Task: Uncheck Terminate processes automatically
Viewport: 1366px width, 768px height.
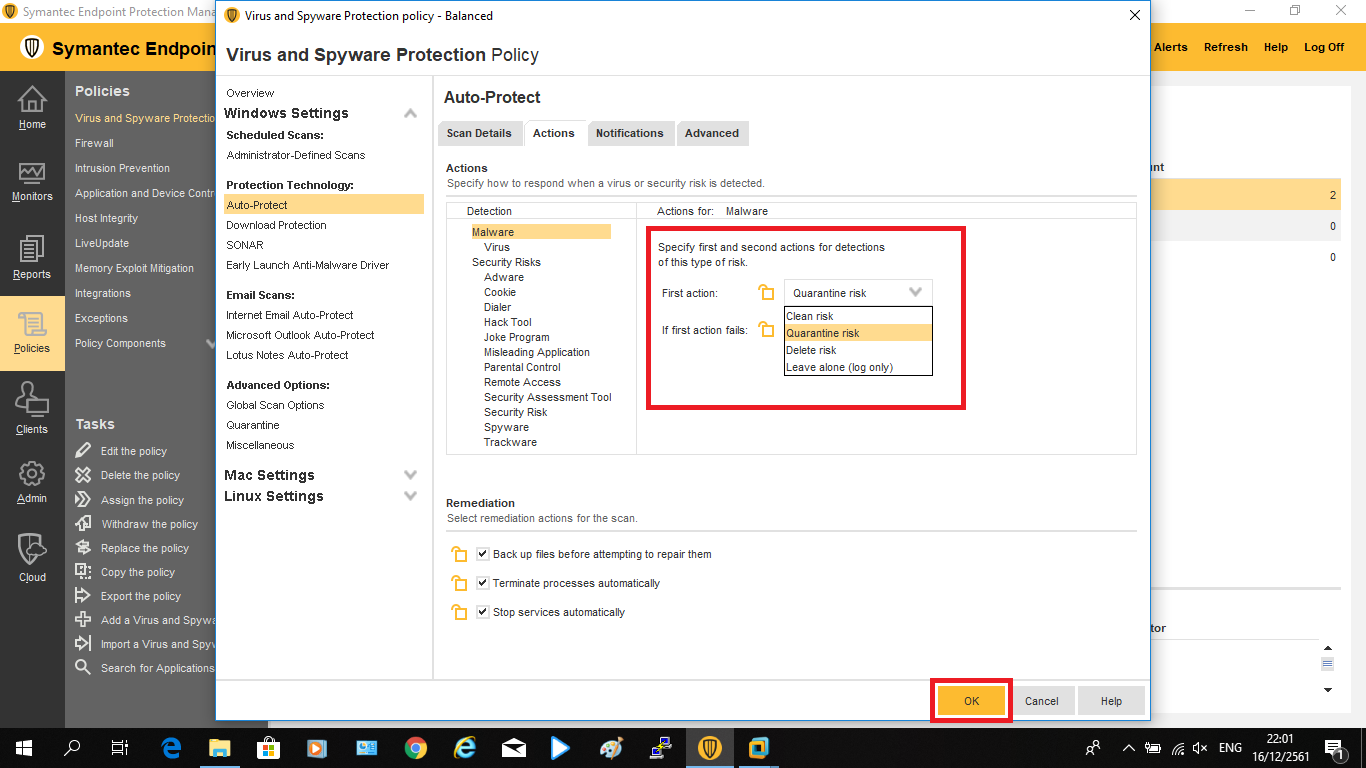Action: click(483, 583)
